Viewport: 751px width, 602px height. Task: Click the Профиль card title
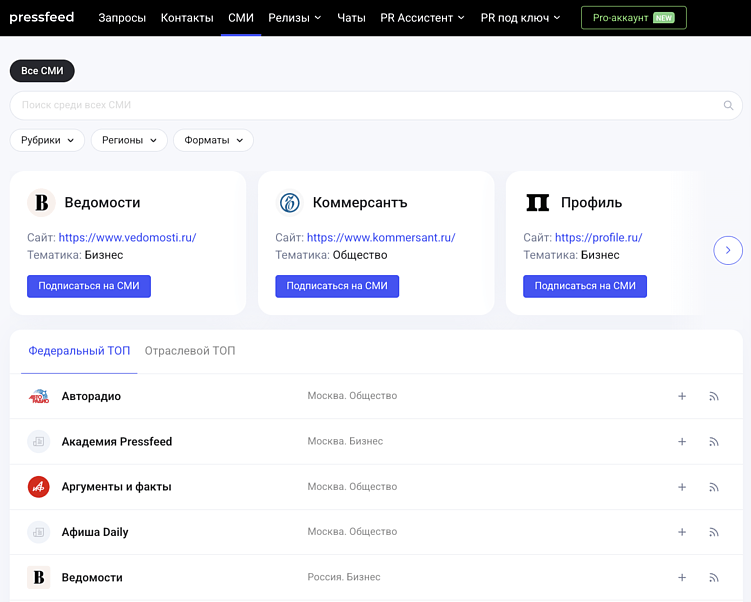pyautogui.click(x=591, y=203)
